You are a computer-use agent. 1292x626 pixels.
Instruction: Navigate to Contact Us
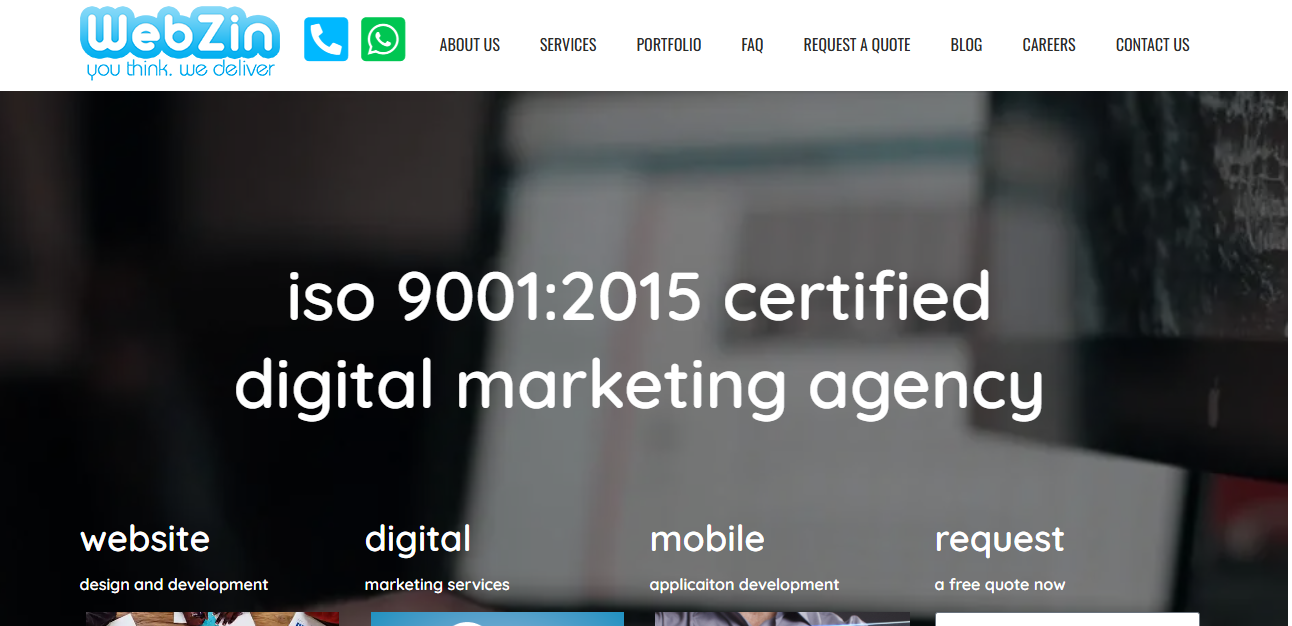tap(1152, 45)
